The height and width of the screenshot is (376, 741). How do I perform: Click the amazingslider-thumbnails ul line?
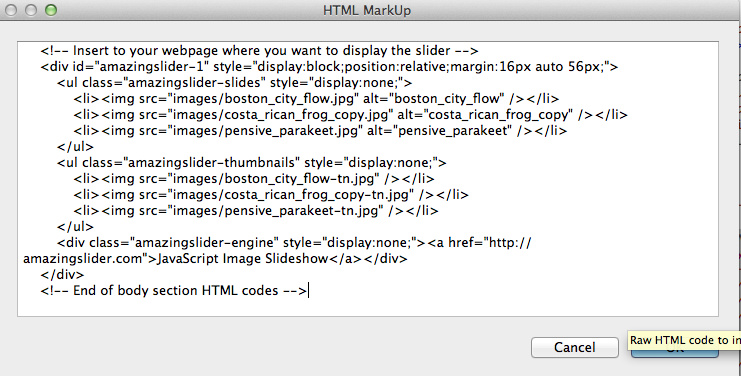251,162
